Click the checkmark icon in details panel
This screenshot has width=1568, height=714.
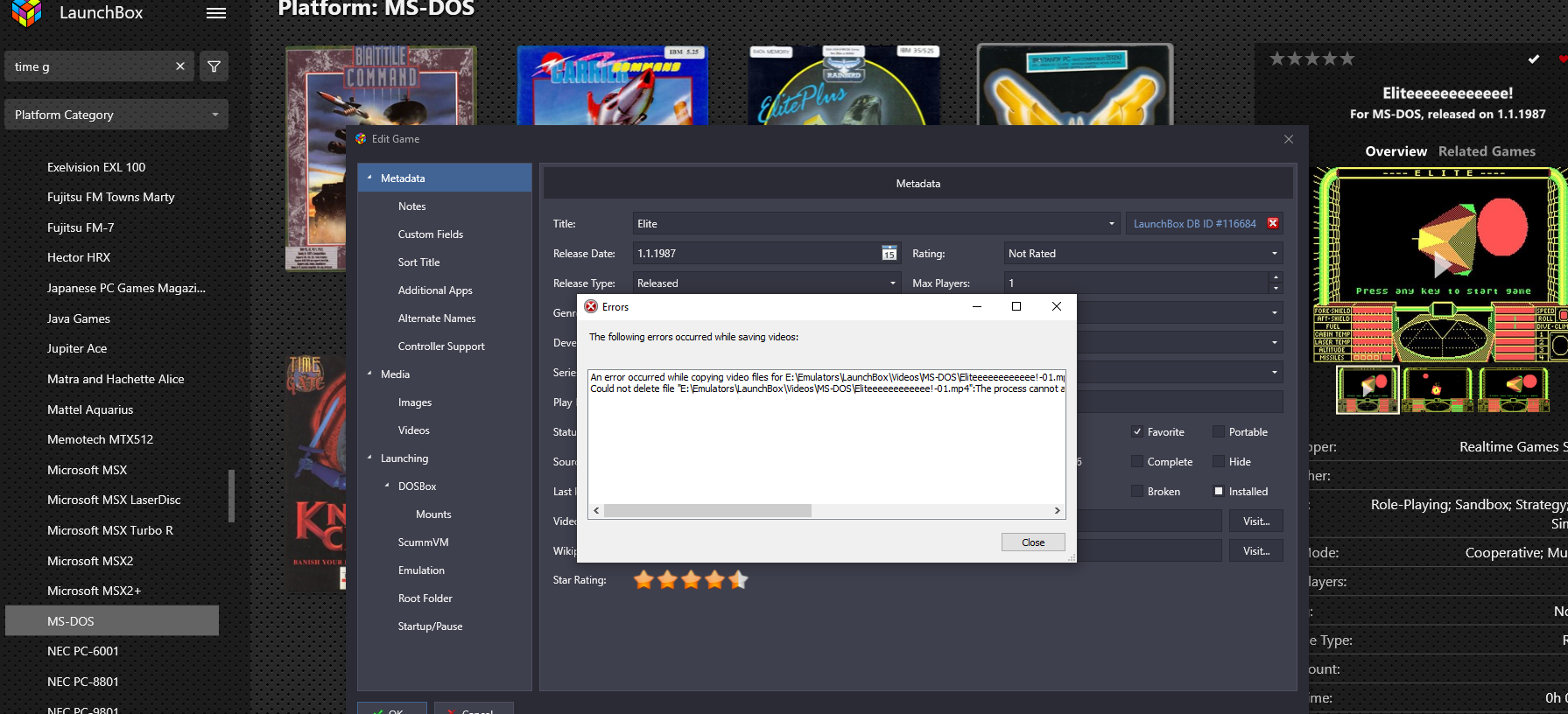1534,59
